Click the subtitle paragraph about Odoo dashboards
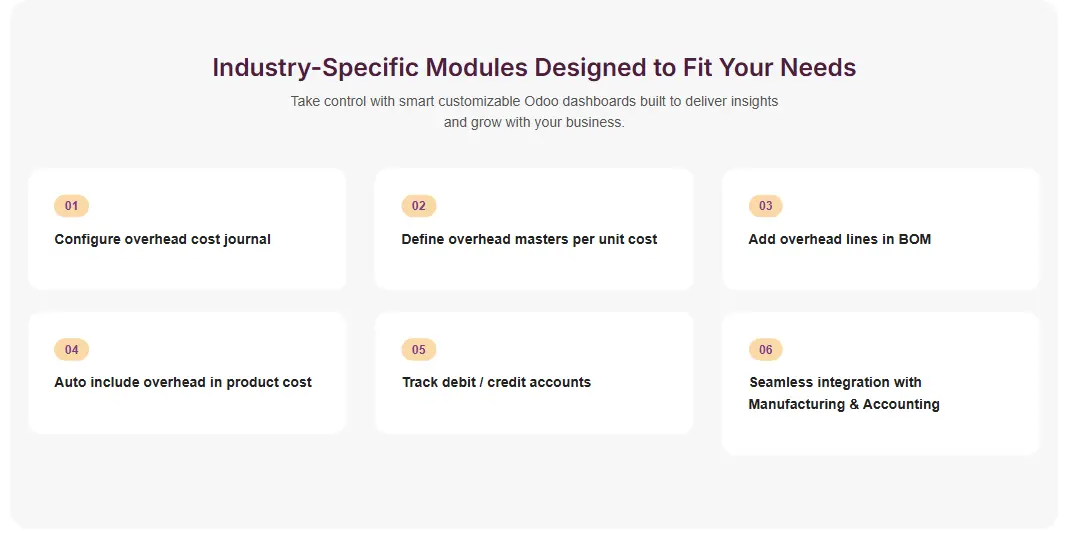 (534, 111)
